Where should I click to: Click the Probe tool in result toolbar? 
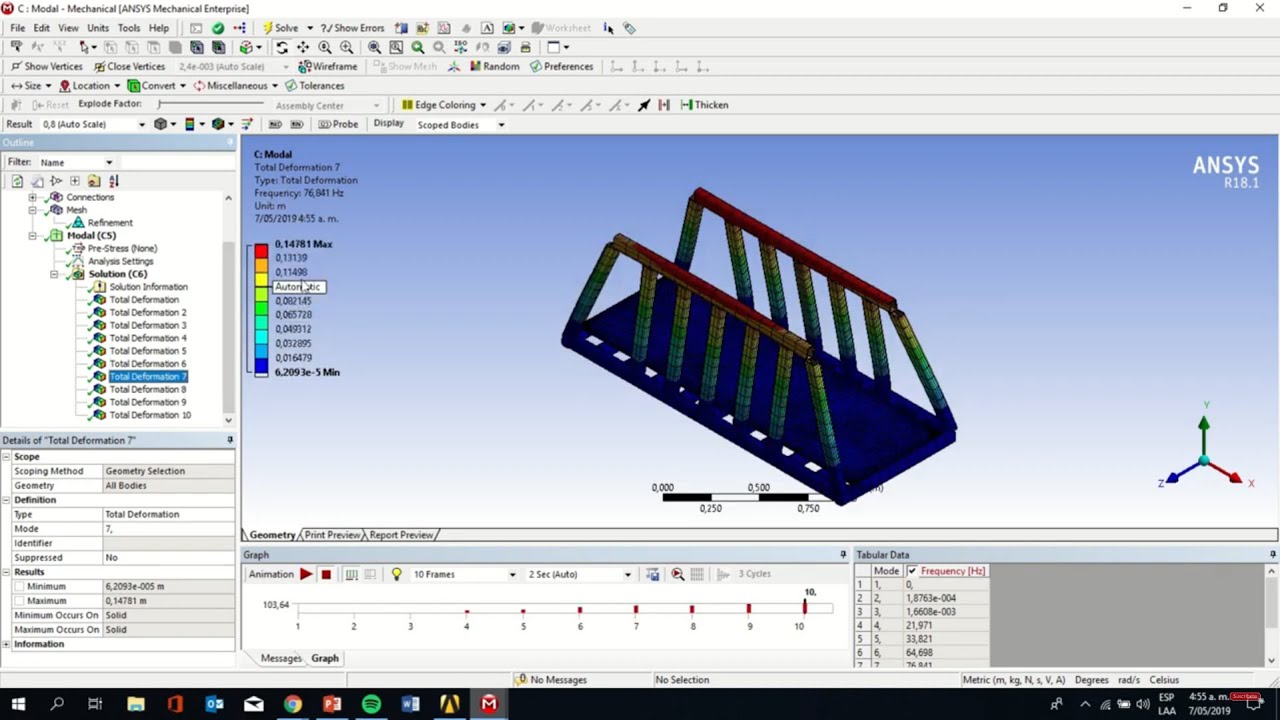(337, 124)
